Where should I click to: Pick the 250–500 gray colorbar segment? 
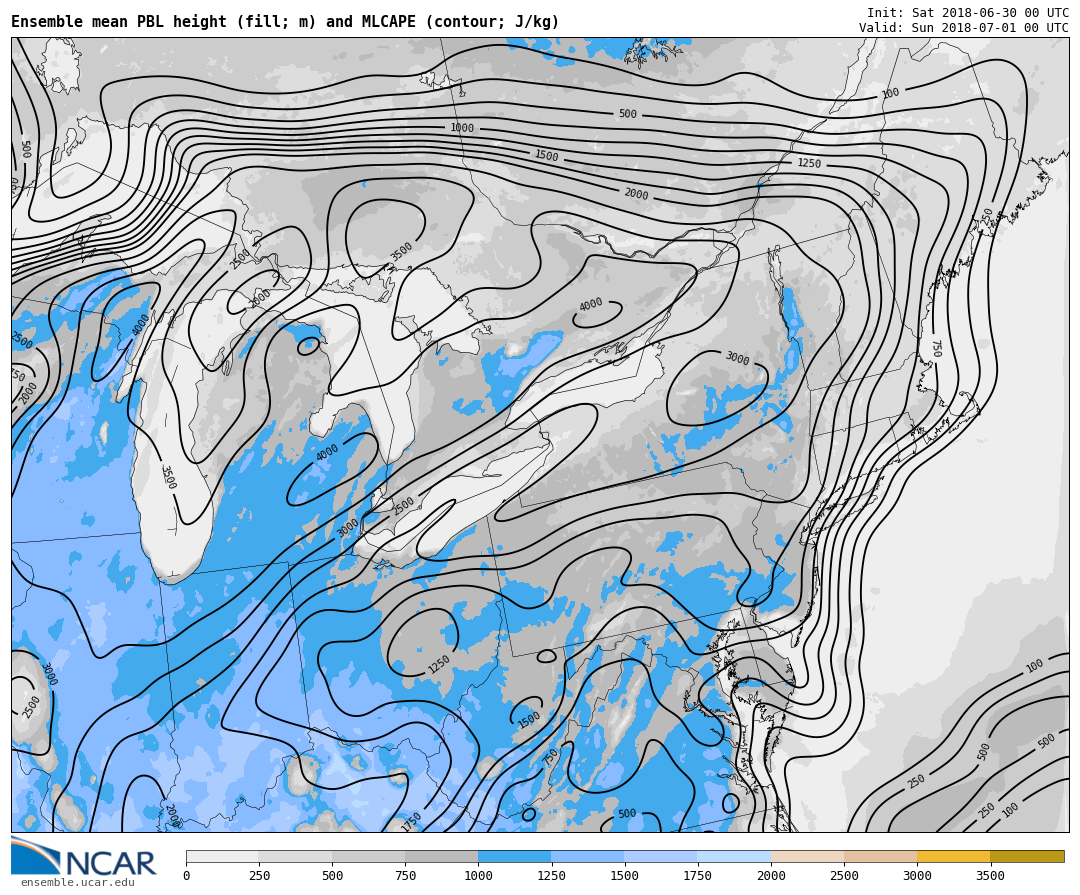295,856
